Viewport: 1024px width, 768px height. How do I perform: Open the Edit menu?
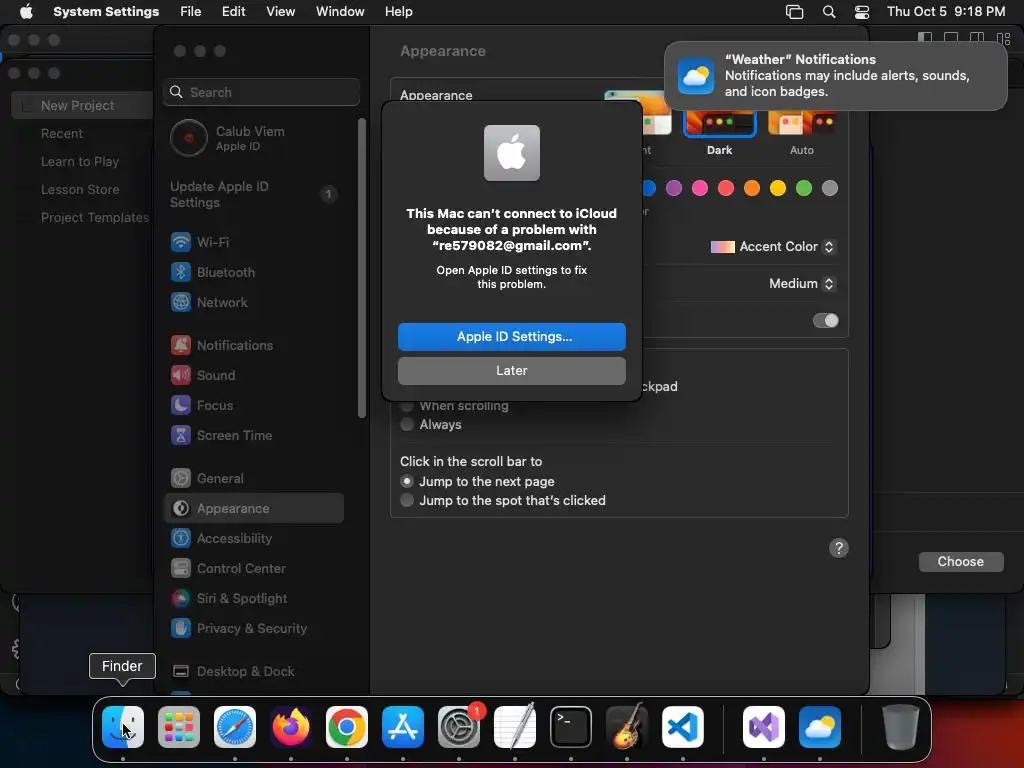click(234, 12)
